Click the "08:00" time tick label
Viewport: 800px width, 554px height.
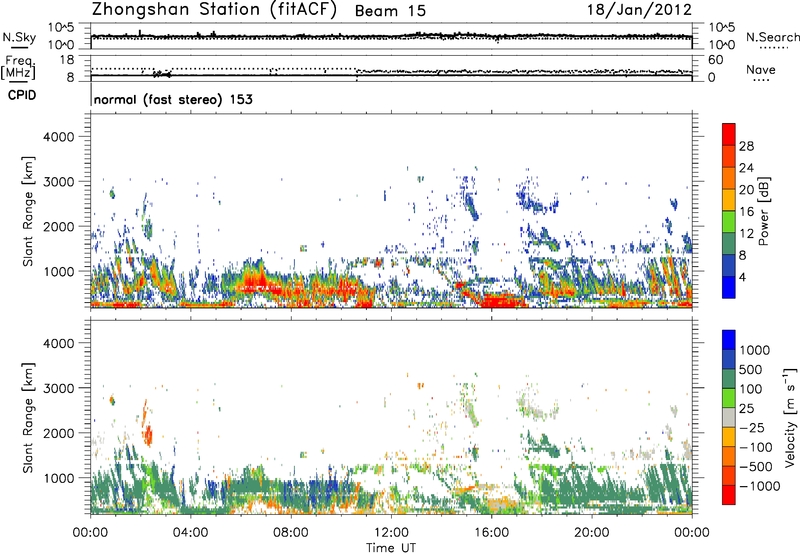pos(290,533)
